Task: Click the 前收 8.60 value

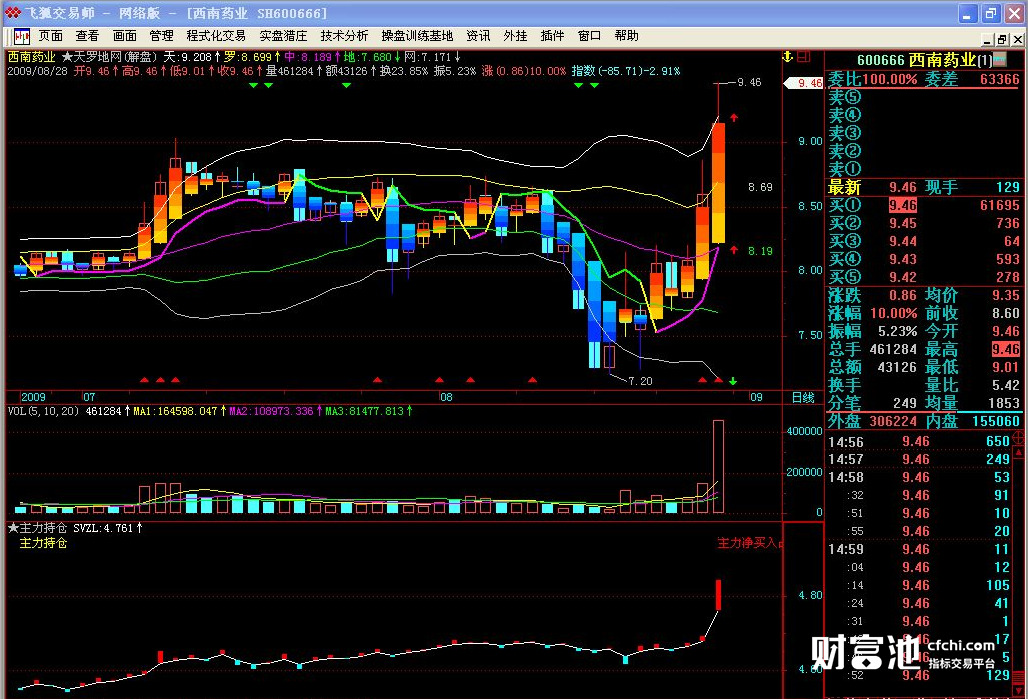Action: click(1006, 313)
